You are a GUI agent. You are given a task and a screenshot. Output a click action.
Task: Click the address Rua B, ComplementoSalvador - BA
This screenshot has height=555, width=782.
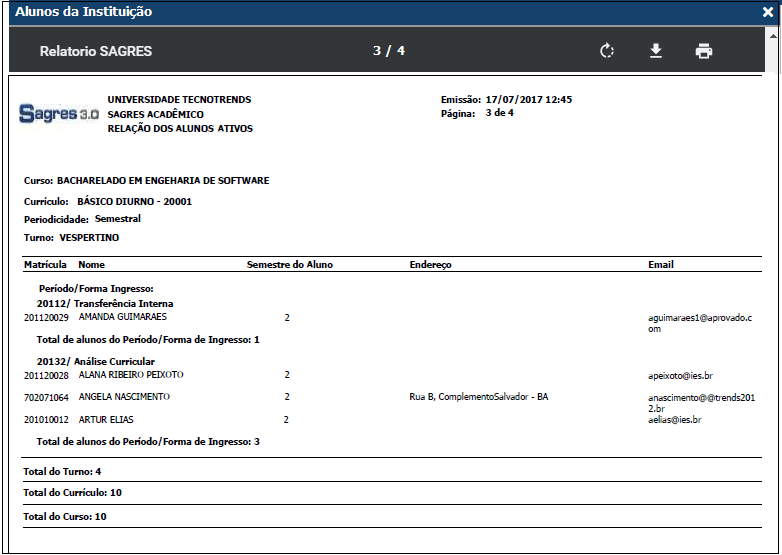[479, 397]
